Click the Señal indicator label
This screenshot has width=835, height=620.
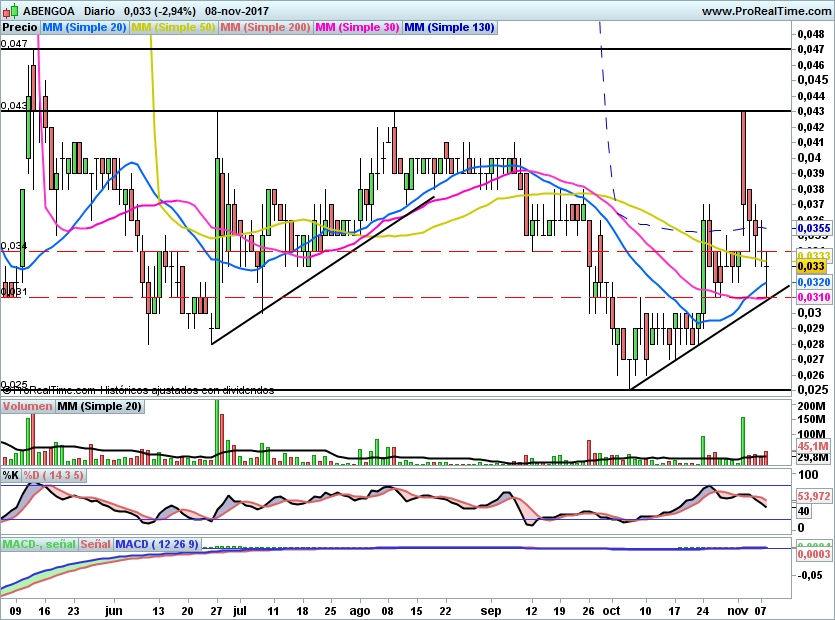(x=95, y=545)
